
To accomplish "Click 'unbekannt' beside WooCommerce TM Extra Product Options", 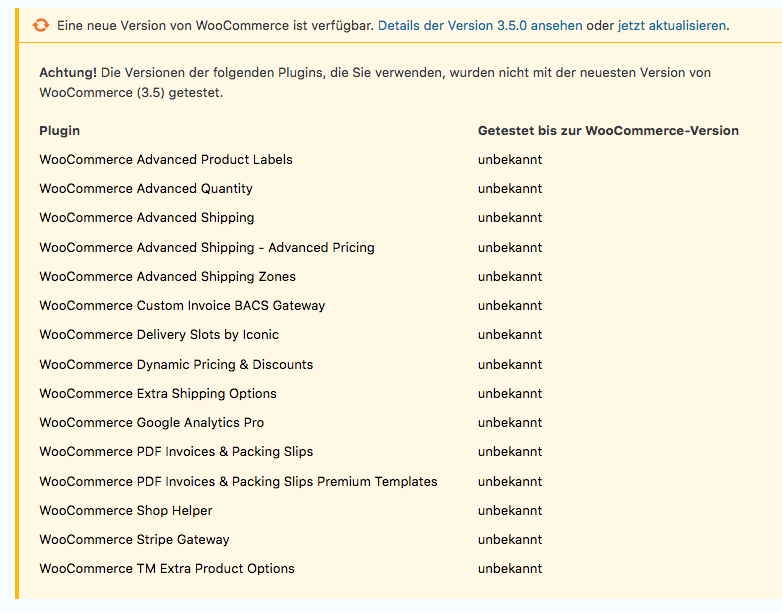I will tap(510, 568).
